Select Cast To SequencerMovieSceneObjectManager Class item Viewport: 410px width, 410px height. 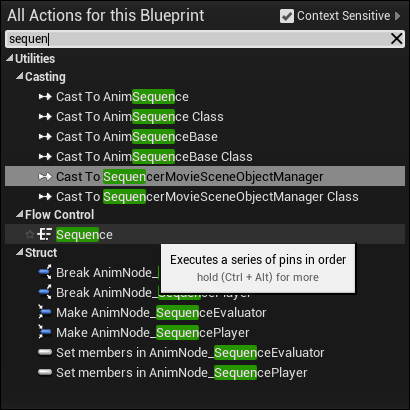(x=205, y=197)
